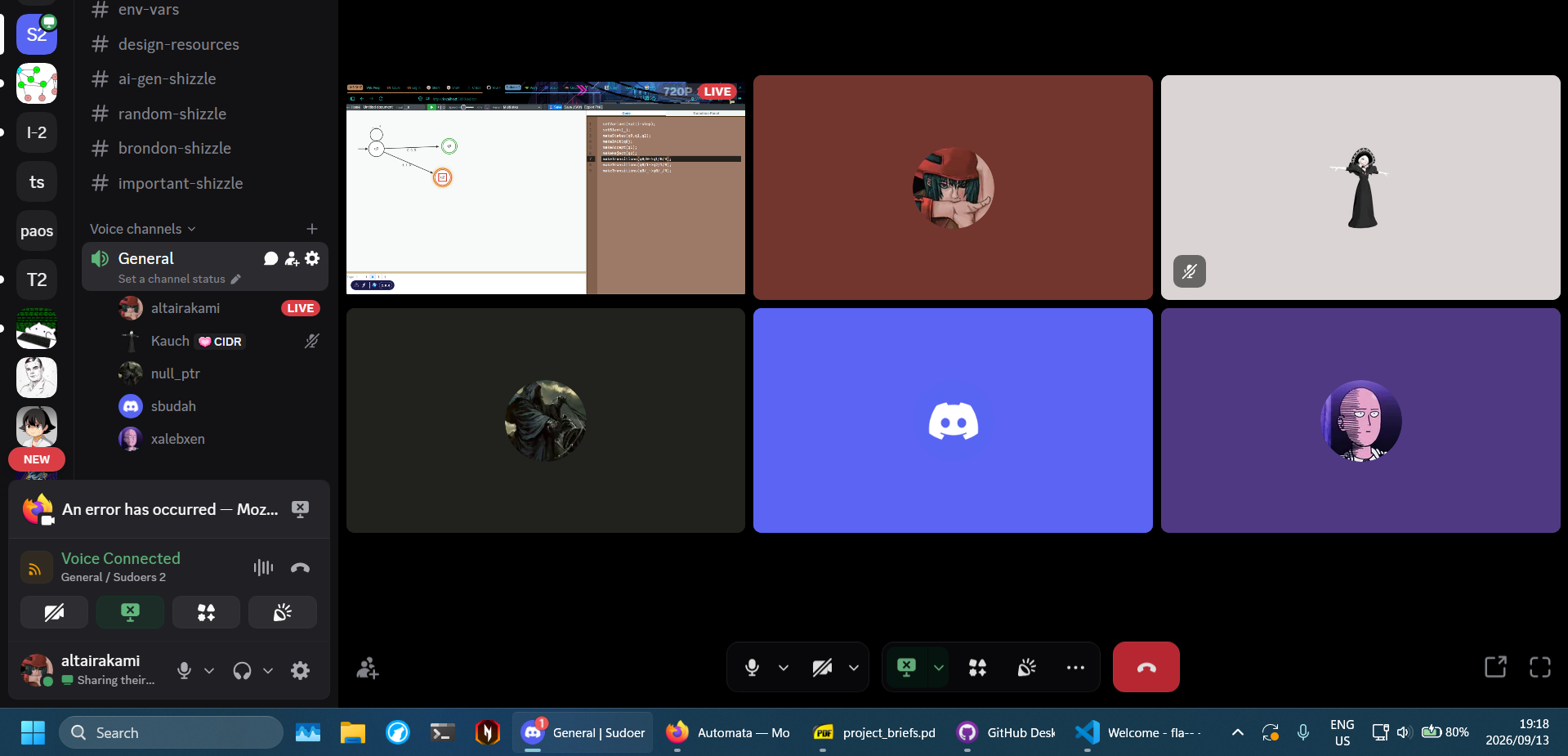Toggle camera button in voice panel

click(x=54, y=612)
